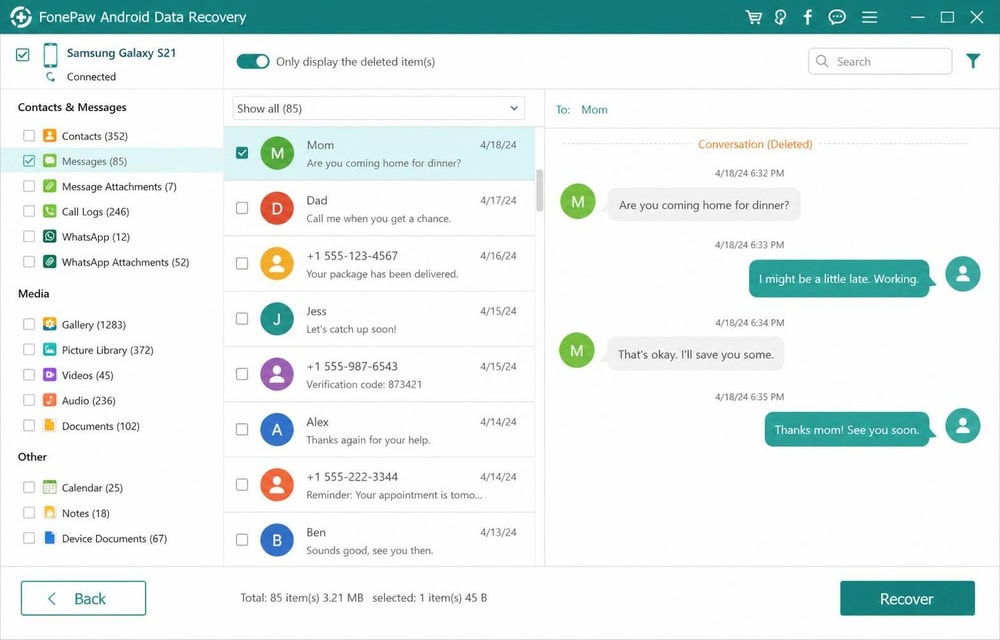Click the Gallery category icon
The height and width of the screenshot is (640, 1000).
click(50, 324)
